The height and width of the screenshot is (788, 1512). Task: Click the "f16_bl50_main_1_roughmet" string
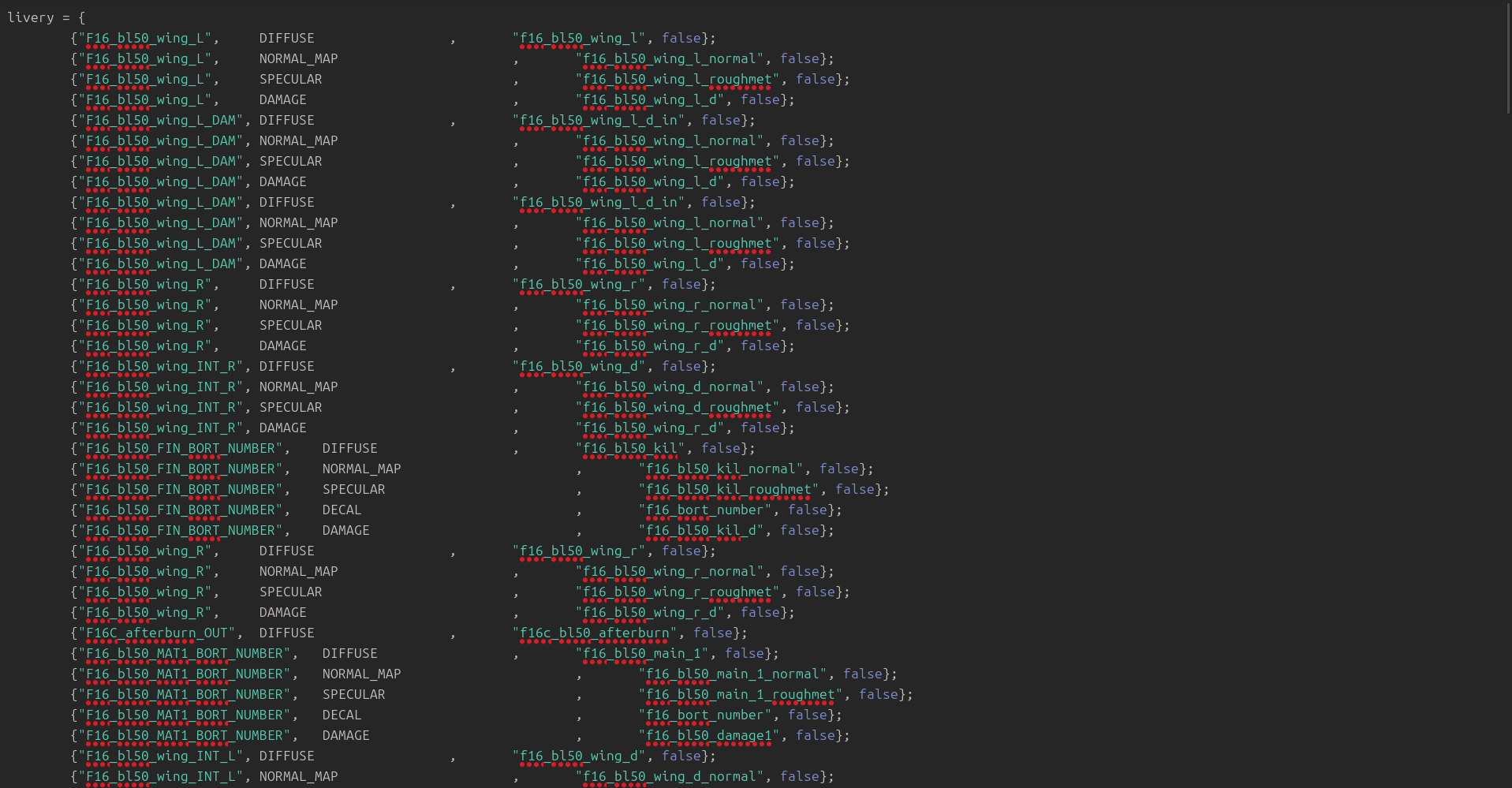point(741,694)
